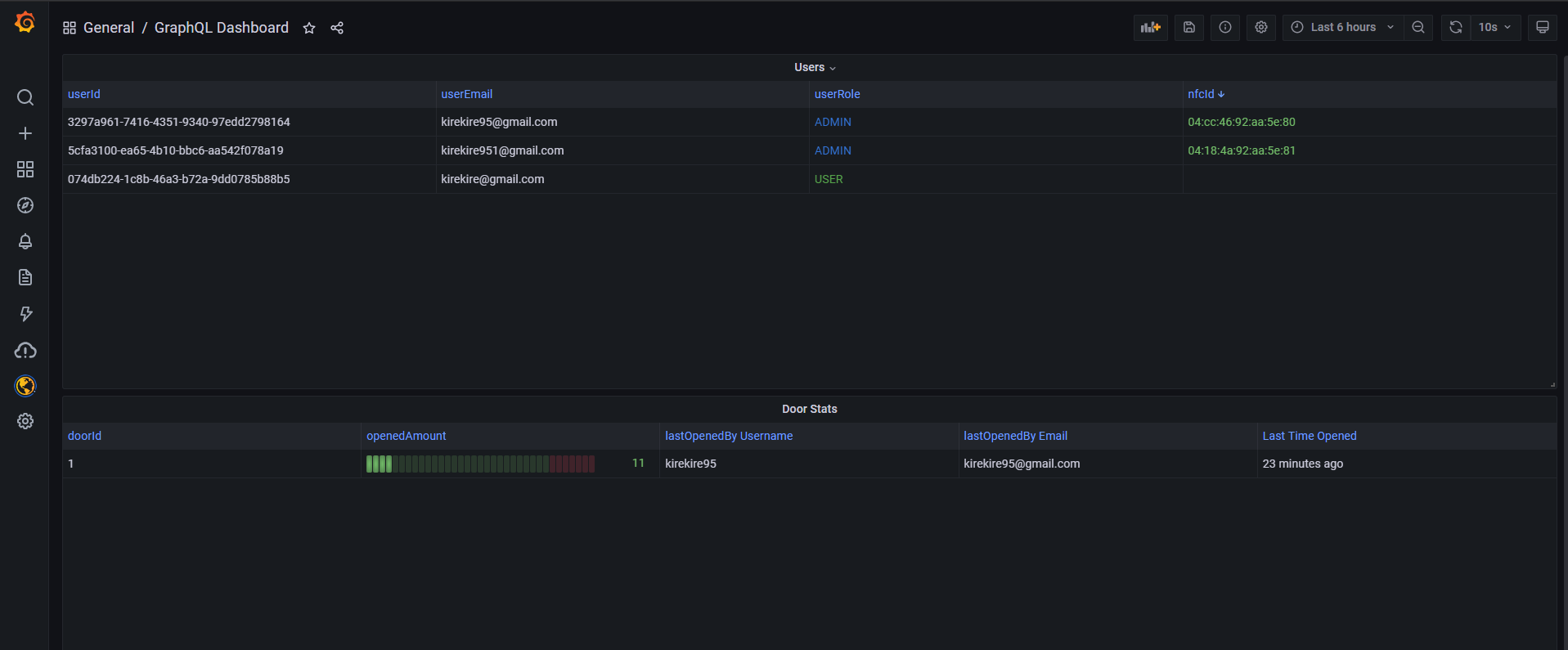Open the Door Stats panel title
Screen dimensions: 1568x650
tap(810, 409)
